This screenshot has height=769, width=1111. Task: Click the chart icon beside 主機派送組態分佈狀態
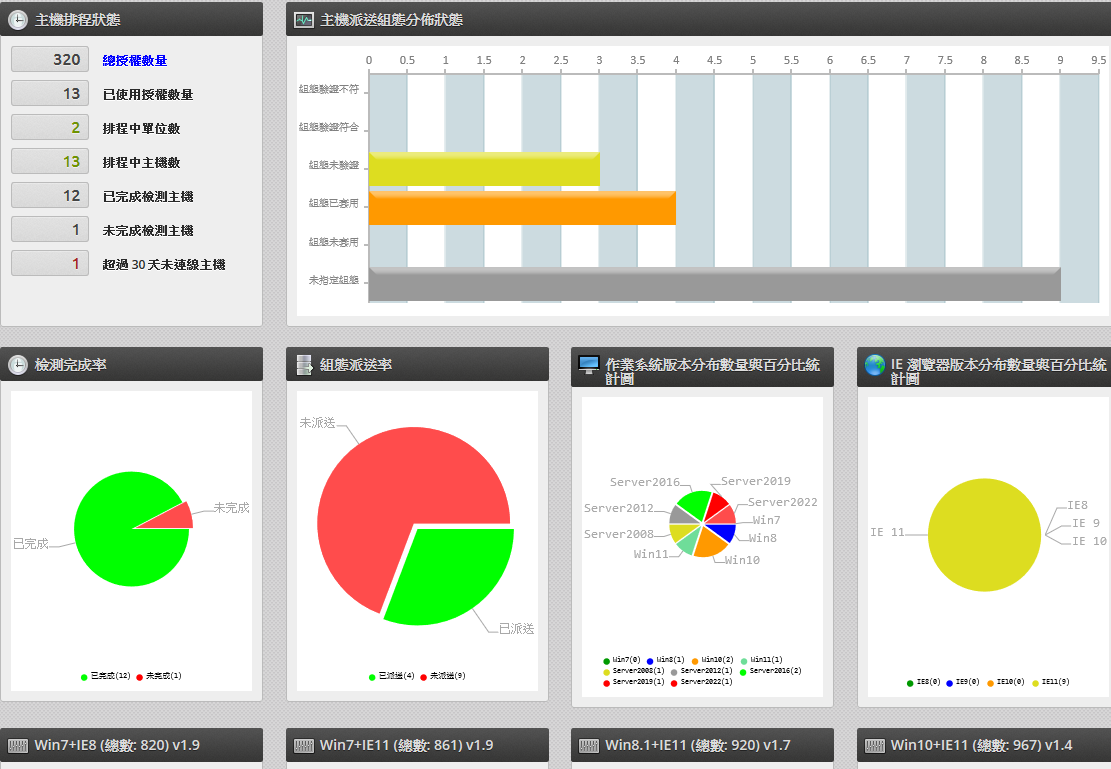(x=304, y=20)
